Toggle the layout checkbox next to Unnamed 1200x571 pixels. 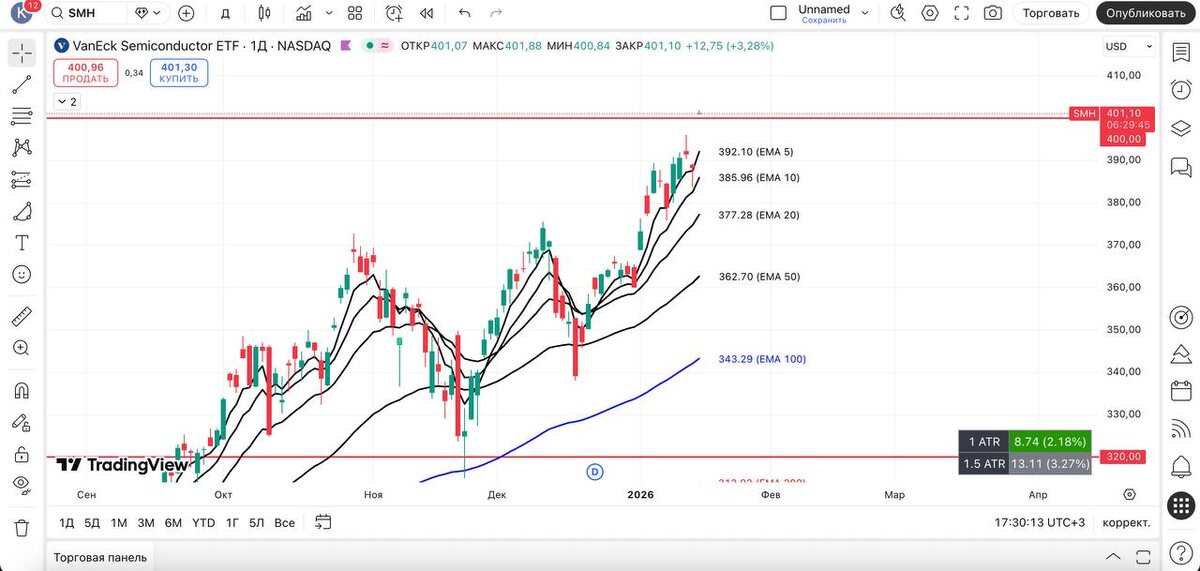coord(779,13)
